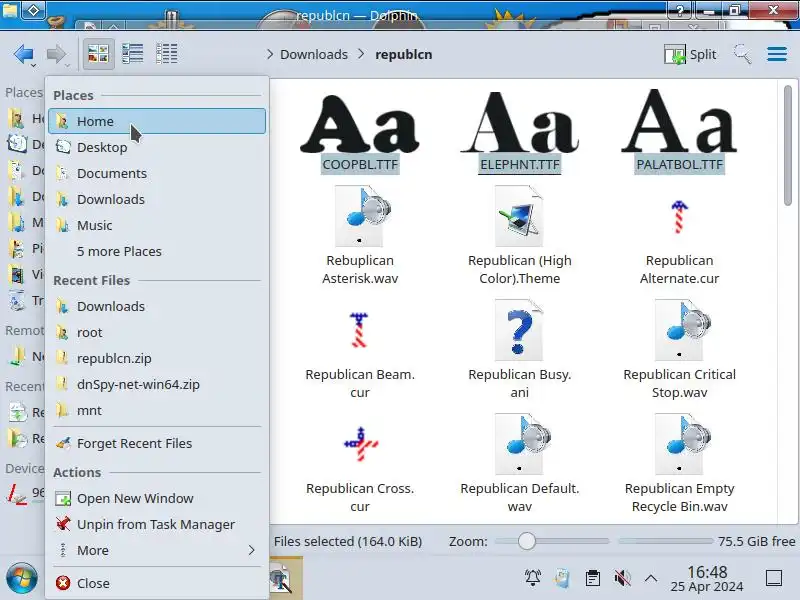Go back with the blue back arrow

(x=23, y=53)
